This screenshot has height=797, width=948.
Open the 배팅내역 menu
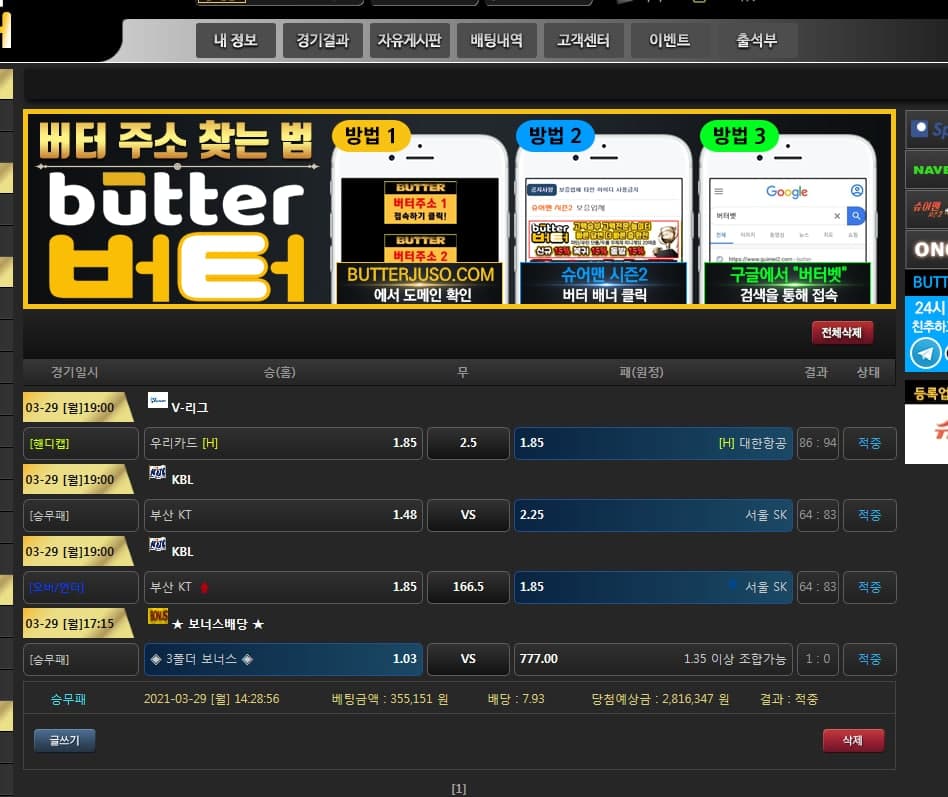[x=496, y=41]
